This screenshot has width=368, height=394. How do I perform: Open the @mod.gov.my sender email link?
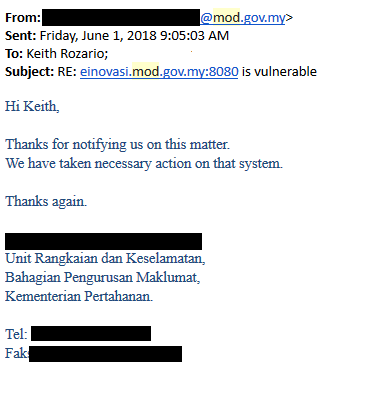243,18
